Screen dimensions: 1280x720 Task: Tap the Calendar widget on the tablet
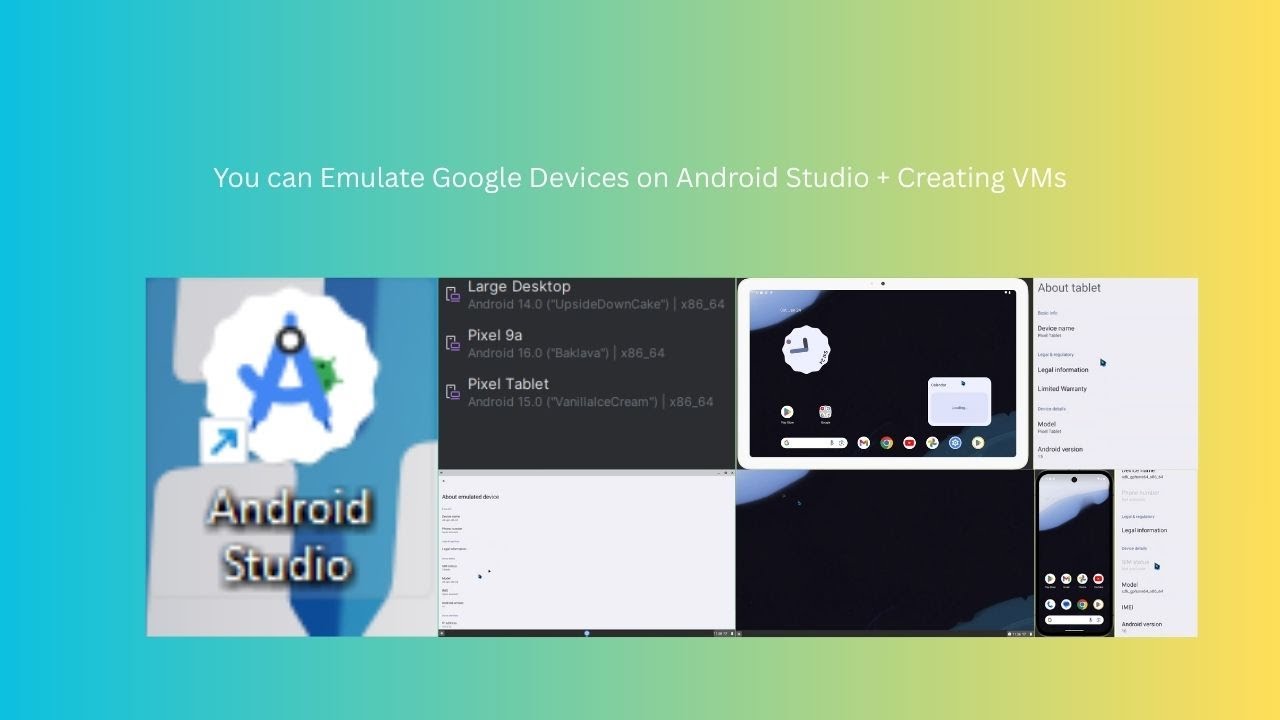click(959, 401)
